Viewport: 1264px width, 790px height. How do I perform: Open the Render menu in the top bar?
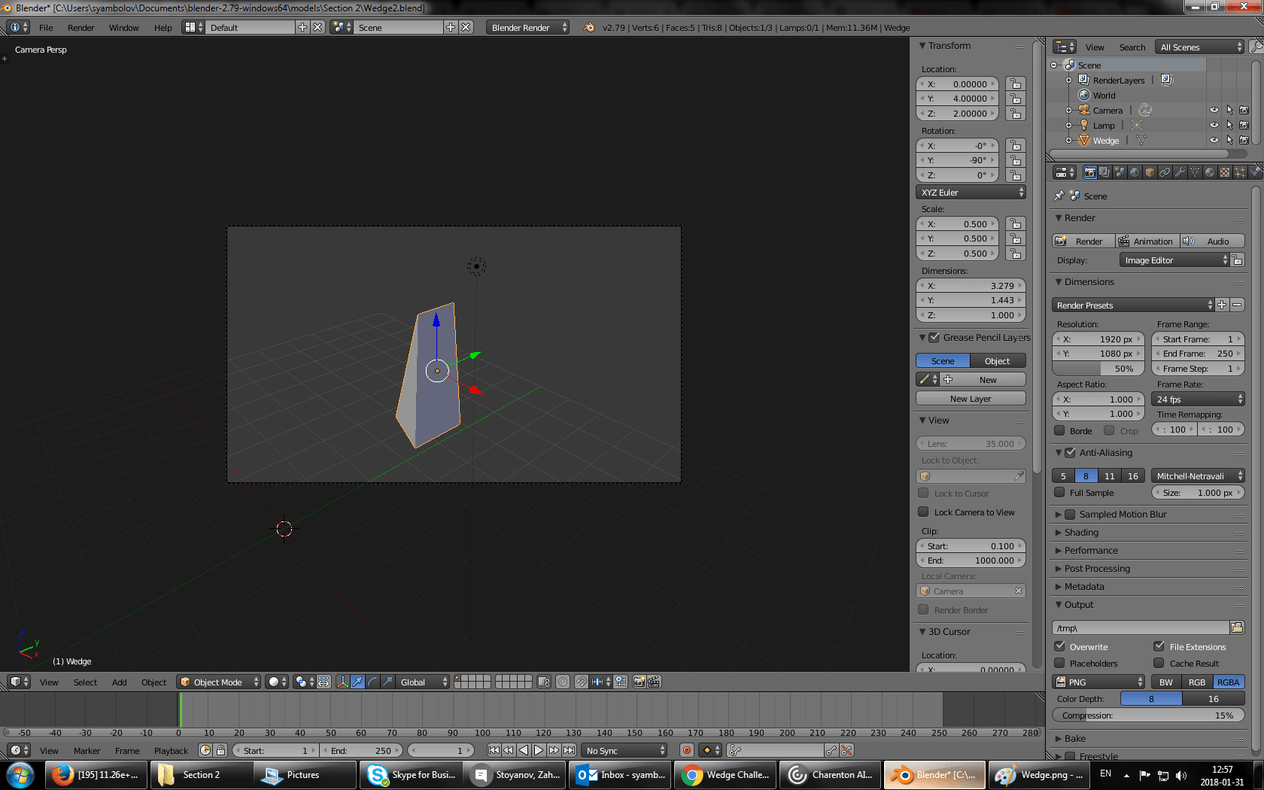click(80, 27)
